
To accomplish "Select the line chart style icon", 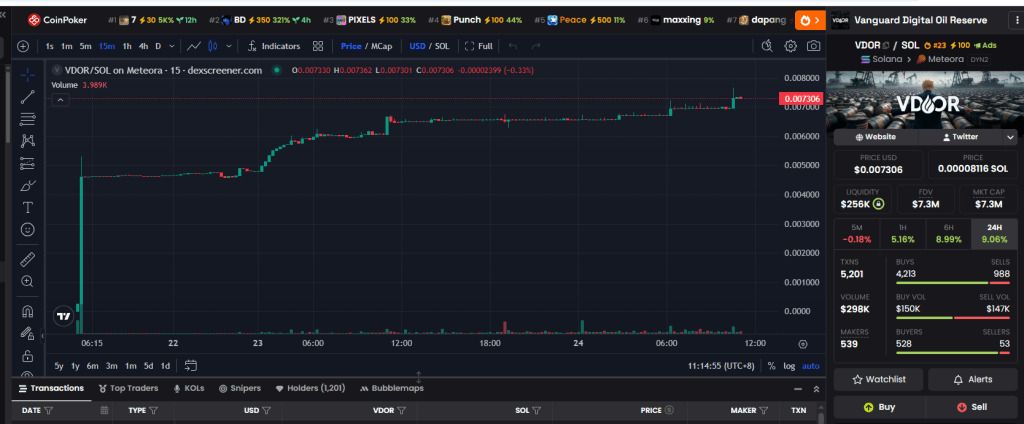I will click(x=193, y=46).
